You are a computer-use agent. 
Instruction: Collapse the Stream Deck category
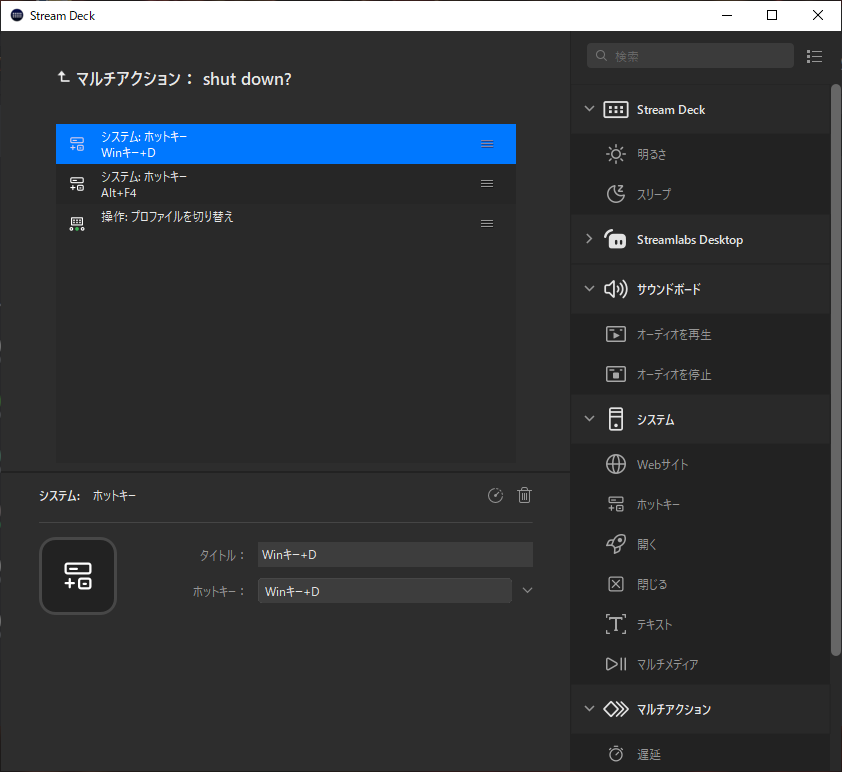click(x=589, y=110)
